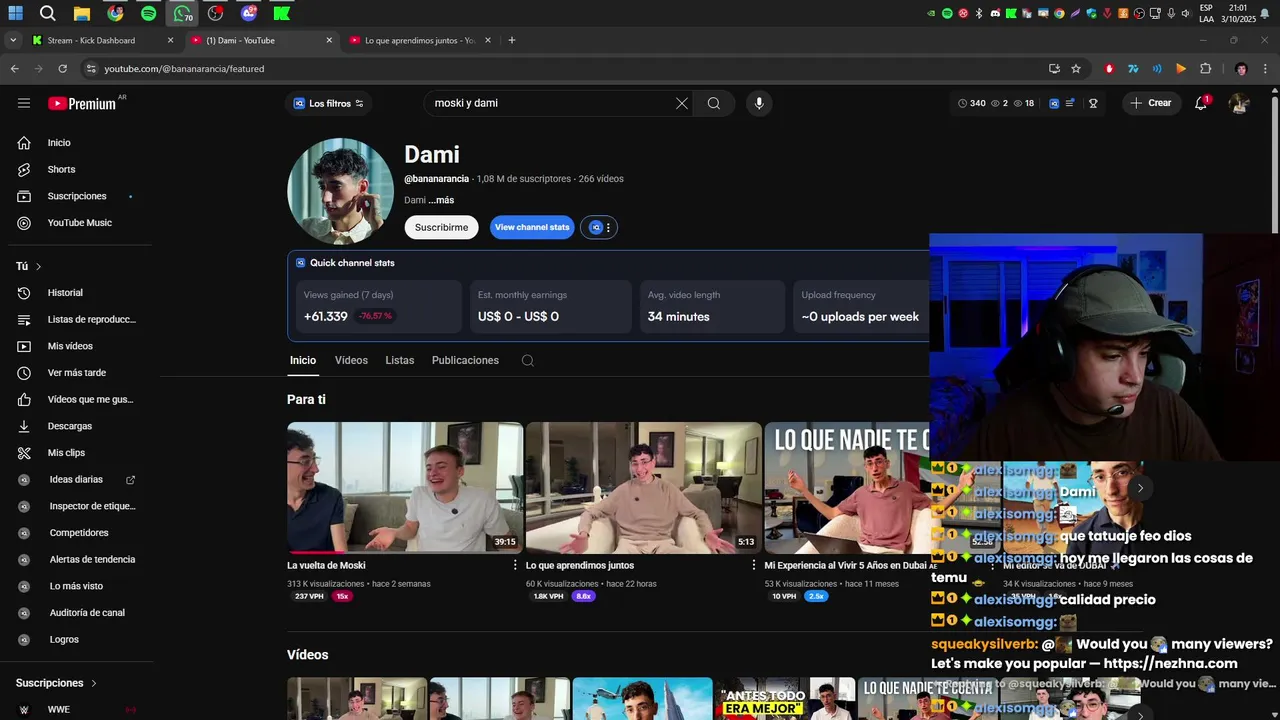This screenshot has width=1280, height=720.
Task: Switch to the Inicio channel tab
Action: (303, 361)
